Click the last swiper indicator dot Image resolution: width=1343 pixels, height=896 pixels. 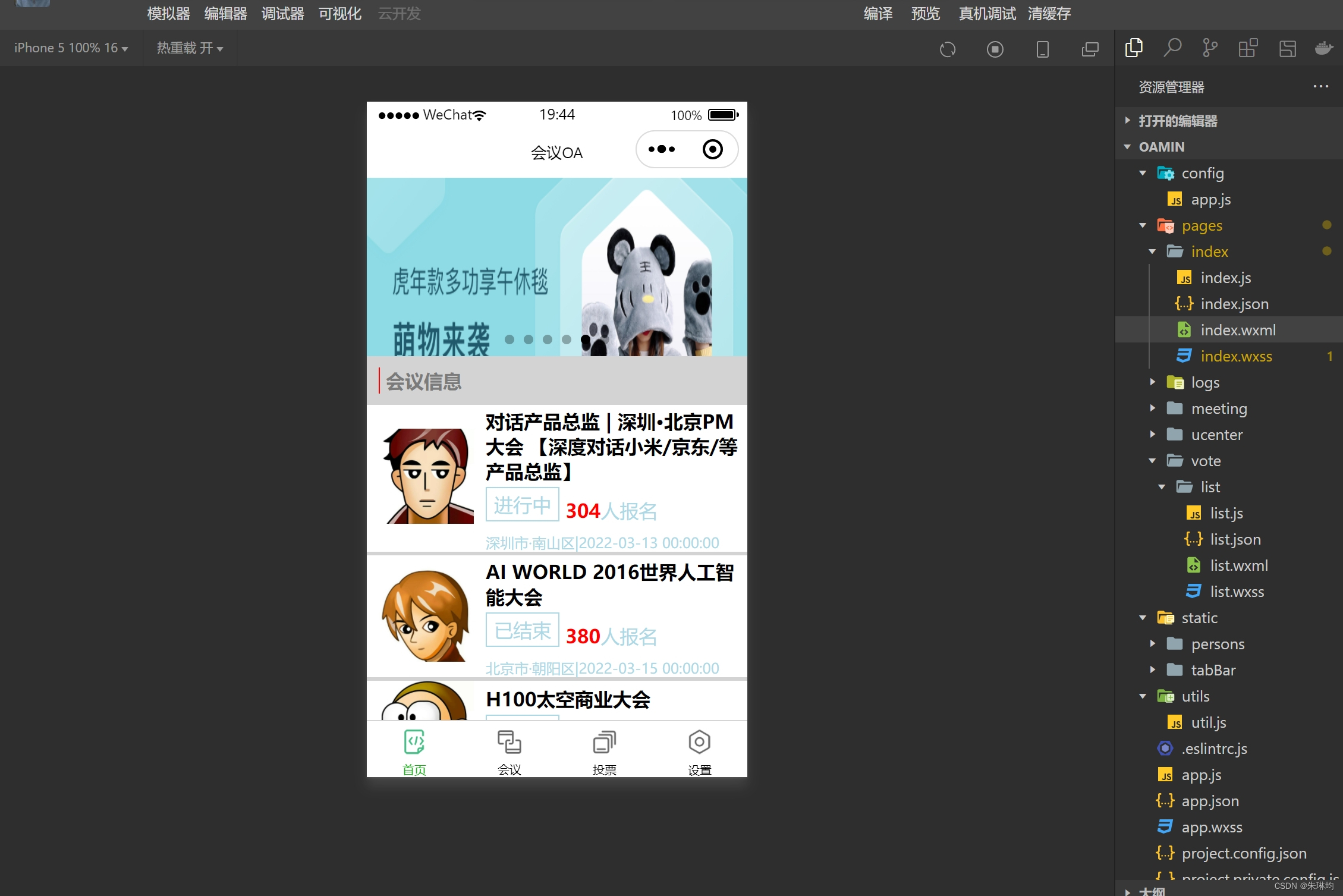(x=586, y=339)
